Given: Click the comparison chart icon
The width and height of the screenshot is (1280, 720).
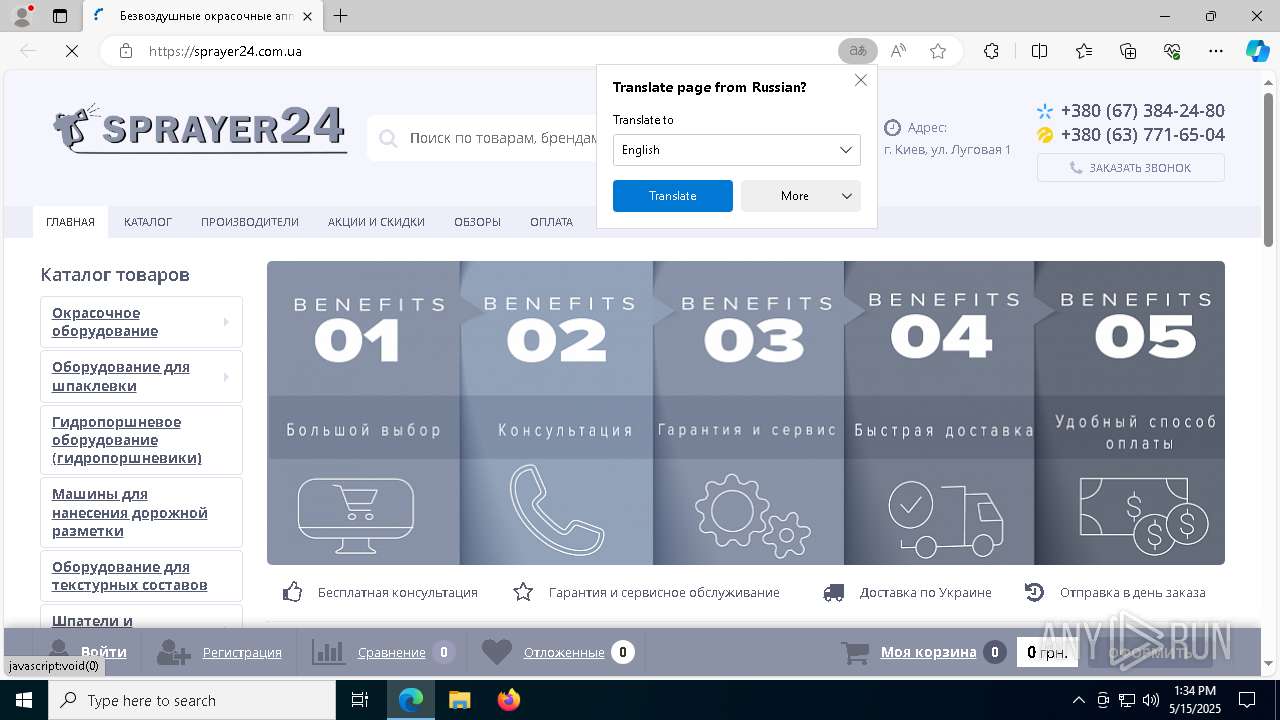Looking at the screenshot, I should (328, 652).
